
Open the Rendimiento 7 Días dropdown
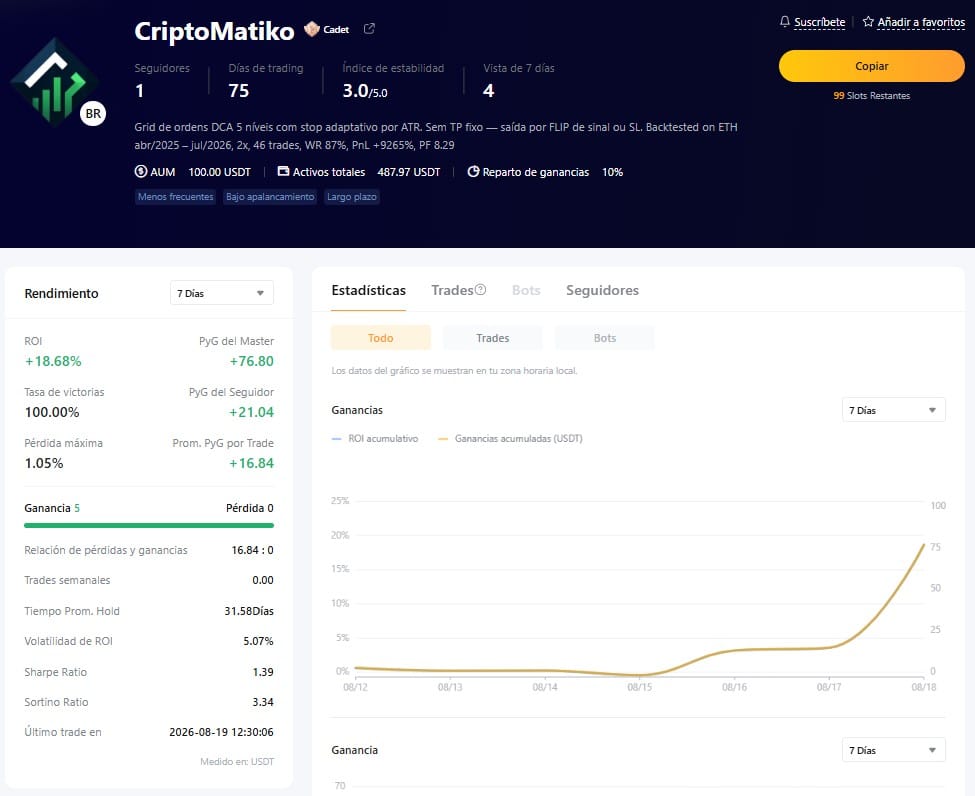click(x=221, y=293)
